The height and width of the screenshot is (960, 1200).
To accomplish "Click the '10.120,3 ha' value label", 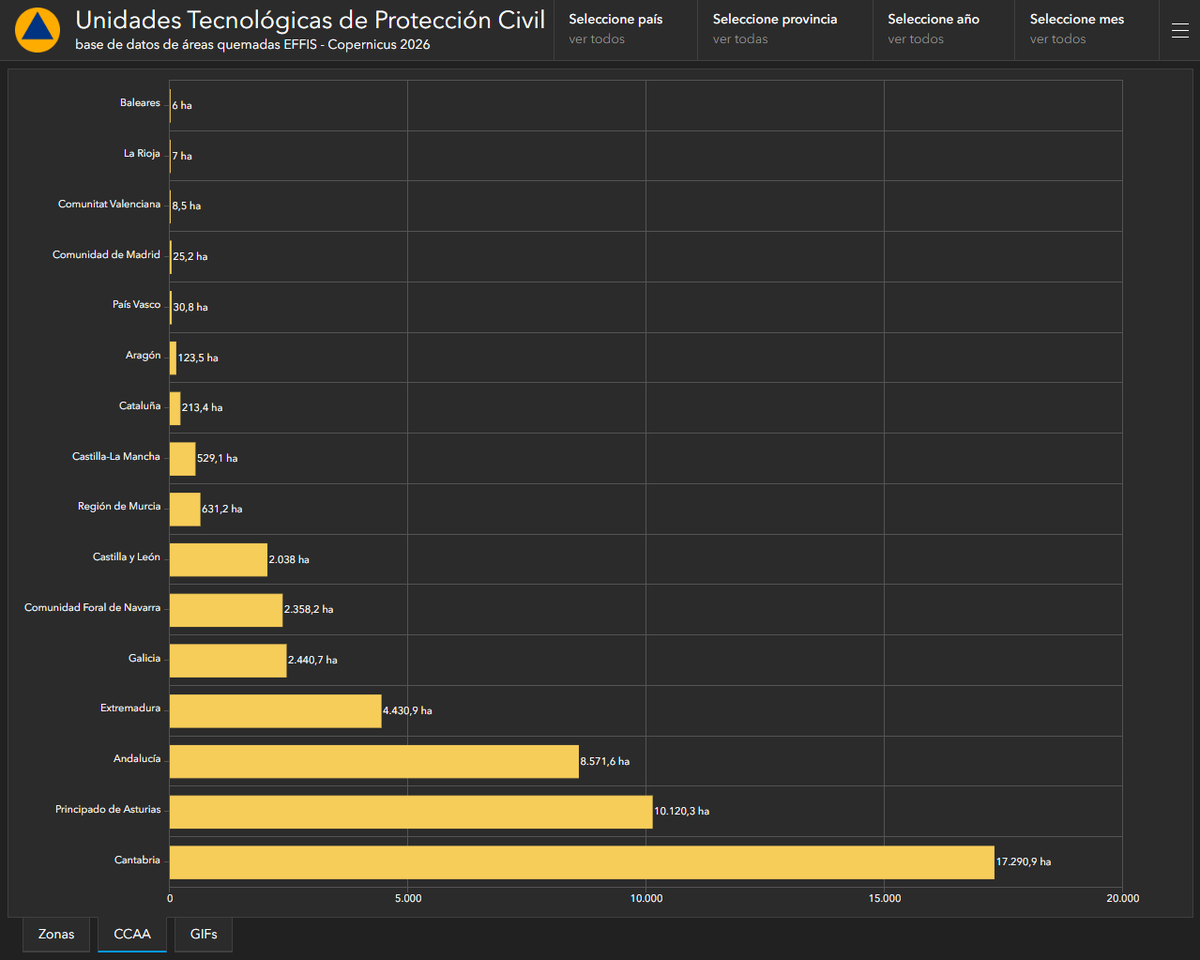I will (x=682, y=811).
